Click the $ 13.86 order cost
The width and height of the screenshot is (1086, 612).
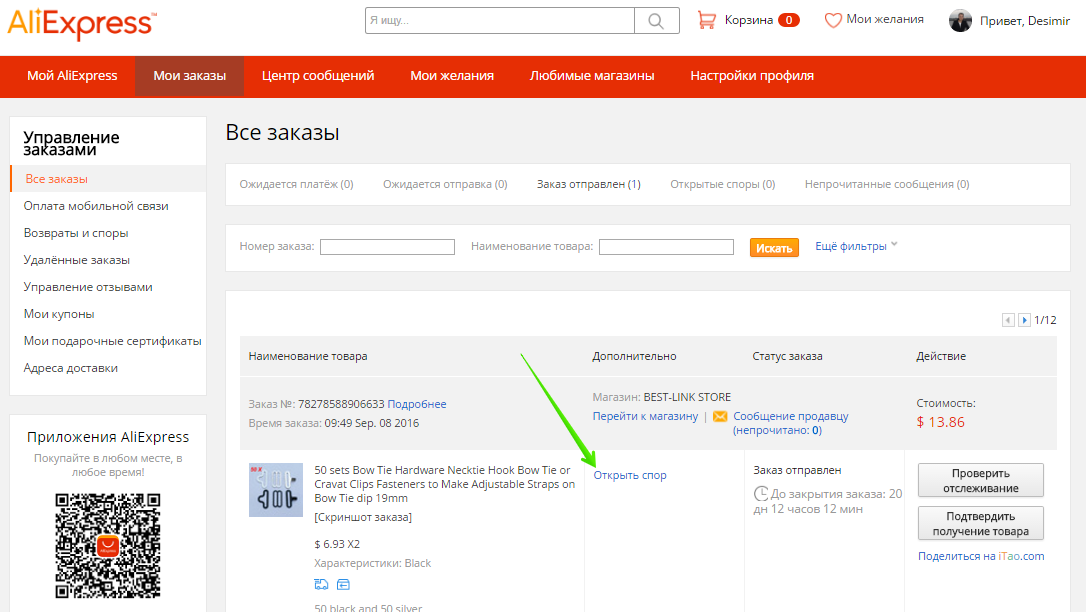click(941, 422)
